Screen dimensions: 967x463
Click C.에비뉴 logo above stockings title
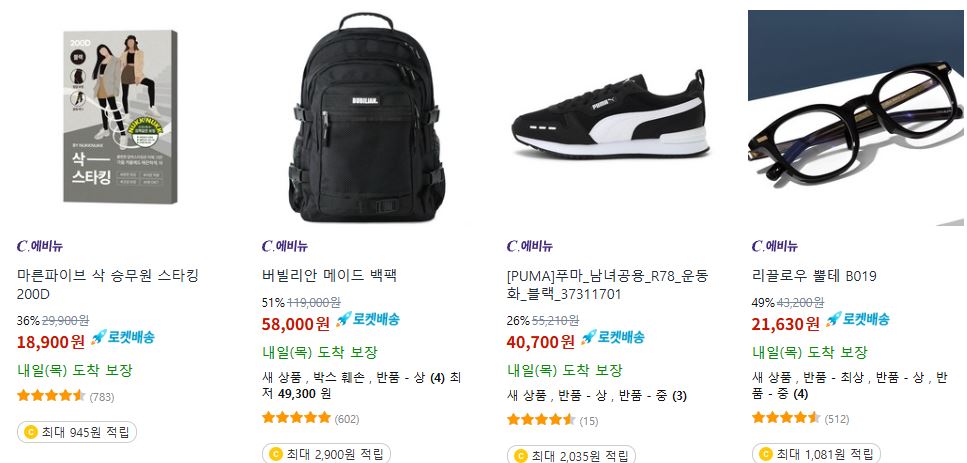tap(39, 247)
